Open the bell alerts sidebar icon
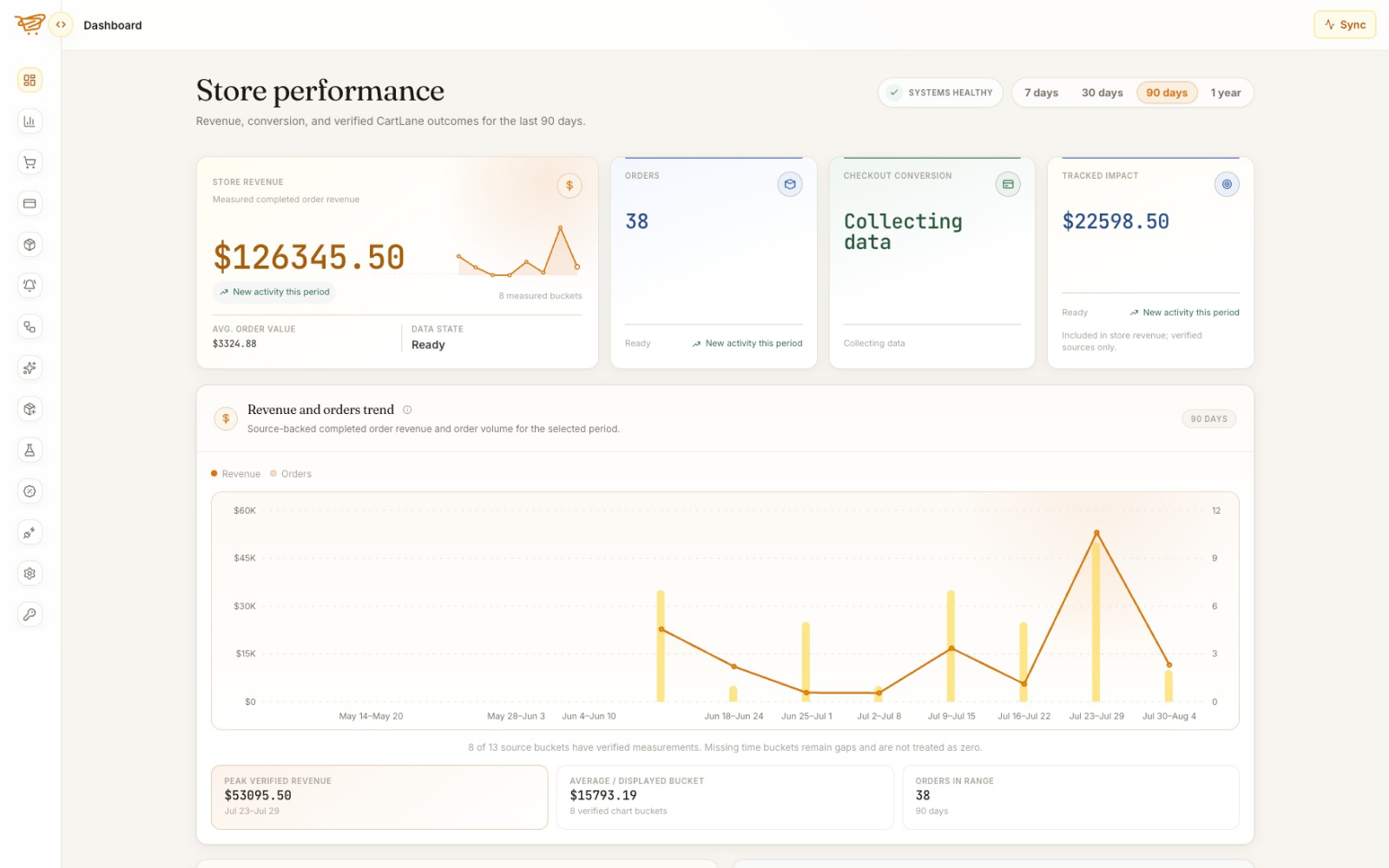This screenshot has height=868, width=1389. click(30, 286)
